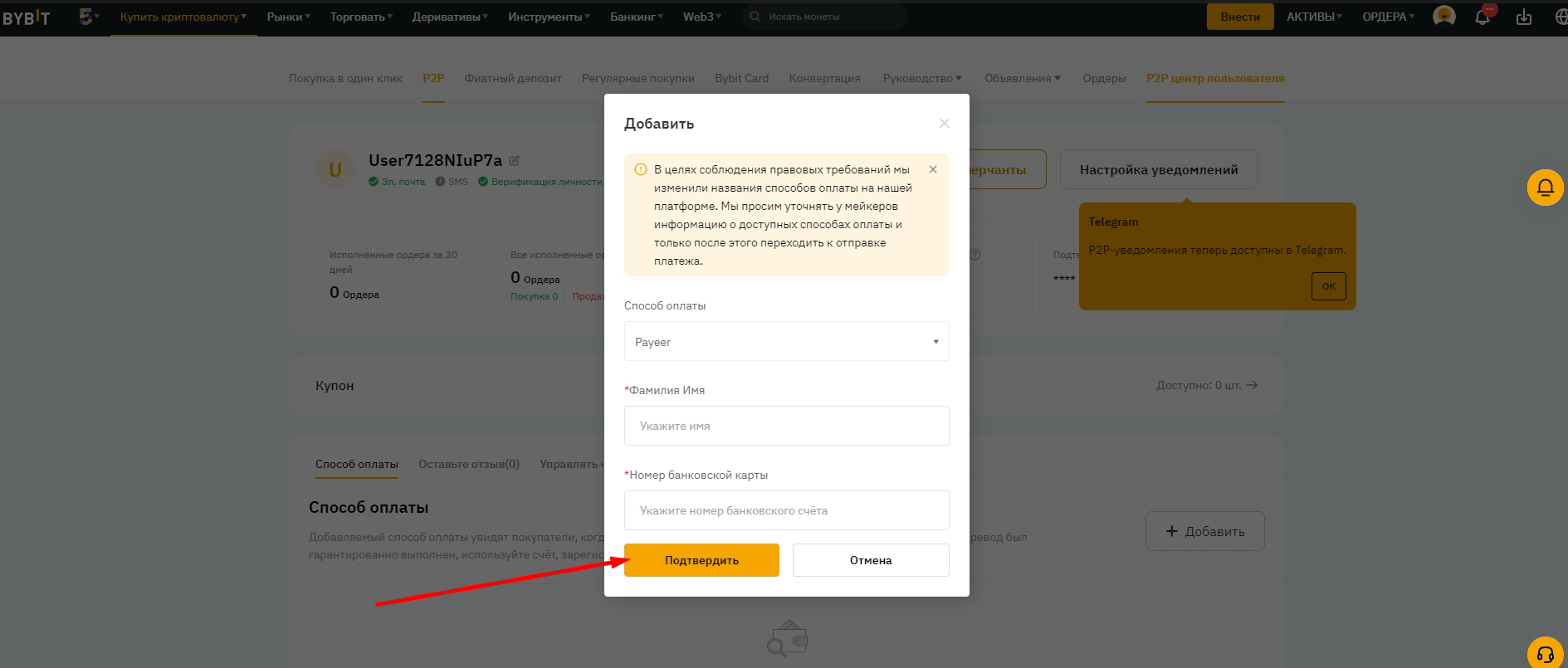Open the Payeer payment method dropdown
This screenshot has height=668, width=1568.
point(787,341)
